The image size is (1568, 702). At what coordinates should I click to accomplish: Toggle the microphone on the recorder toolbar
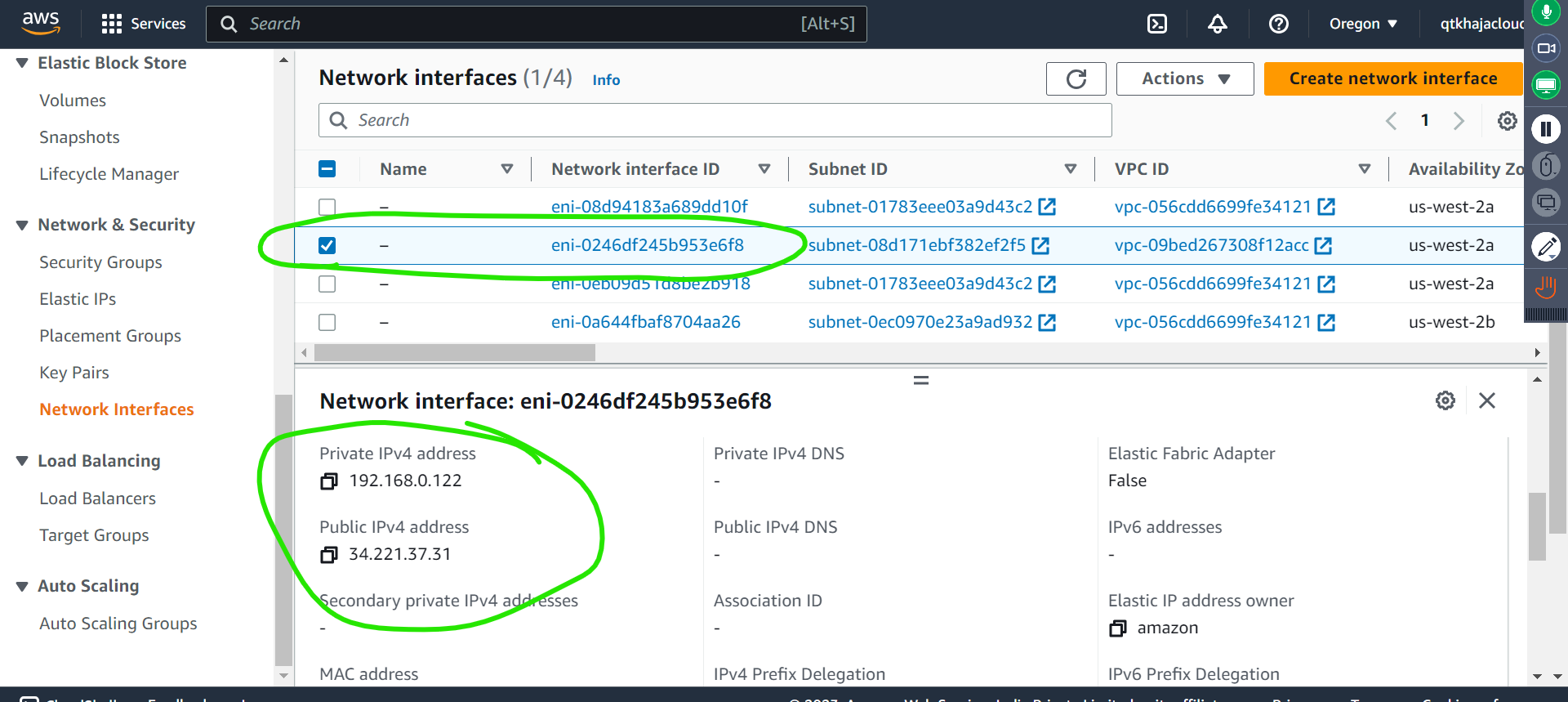coord(1546,12)
